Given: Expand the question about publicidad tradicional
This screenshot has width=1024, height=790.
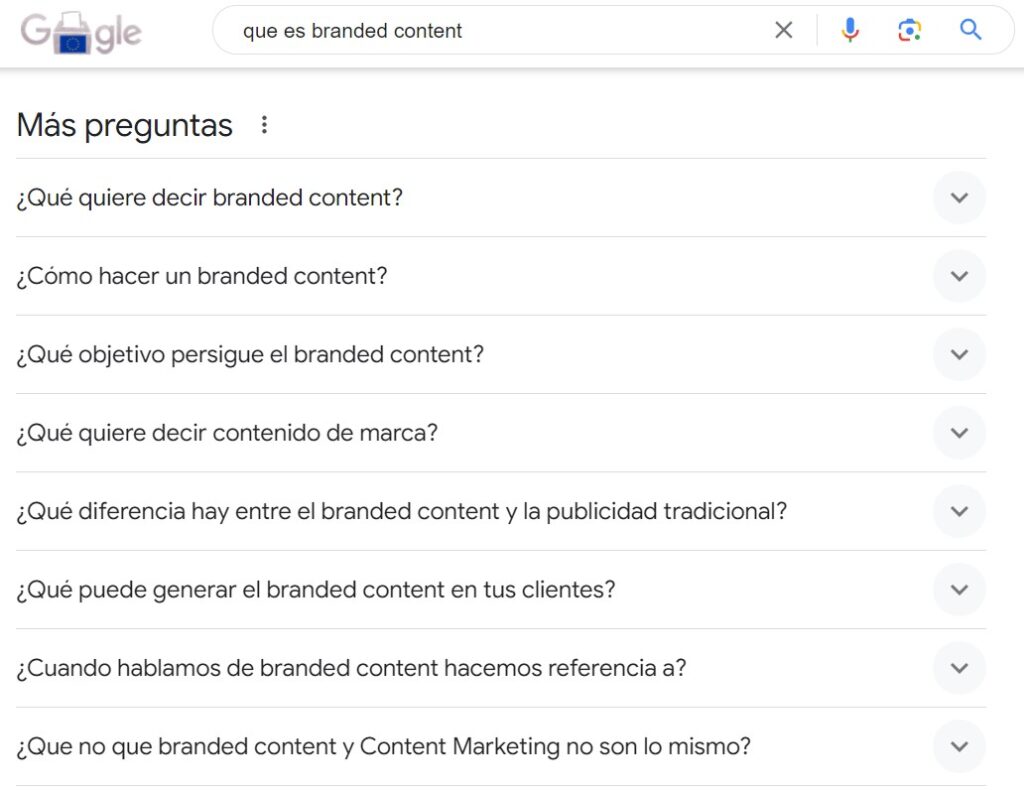Looking at the screenshot, I should click(x=958, y=511).
